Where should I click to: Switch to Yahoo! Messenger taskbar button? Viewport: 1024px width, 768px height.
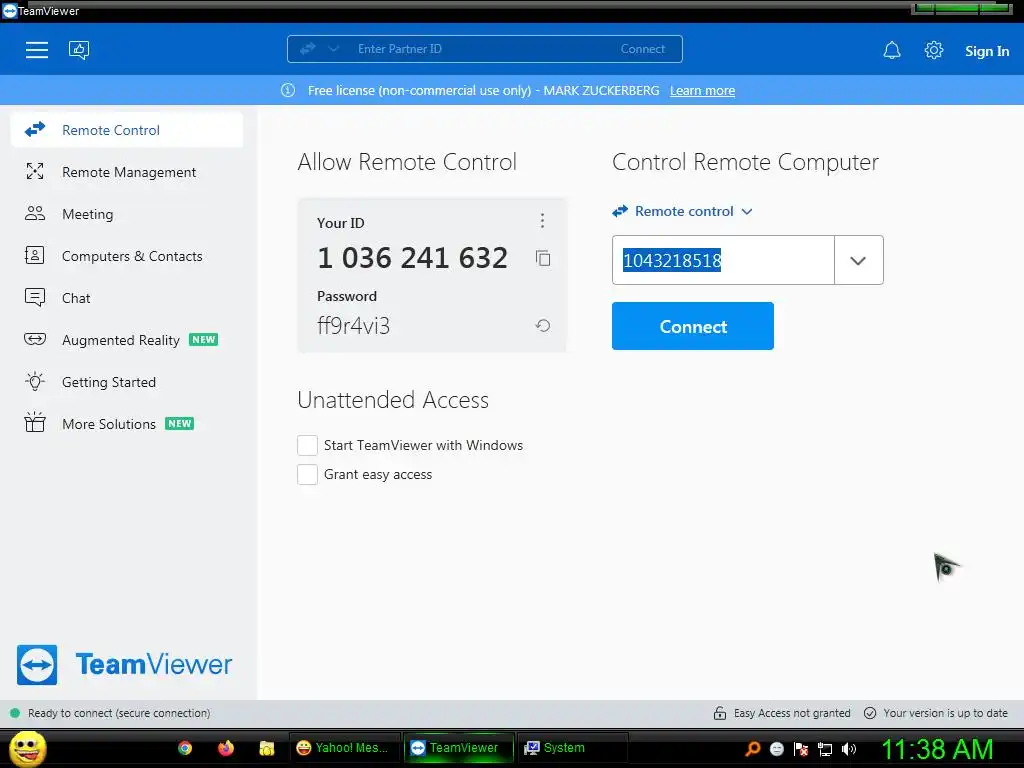click(x=344, y=748)
